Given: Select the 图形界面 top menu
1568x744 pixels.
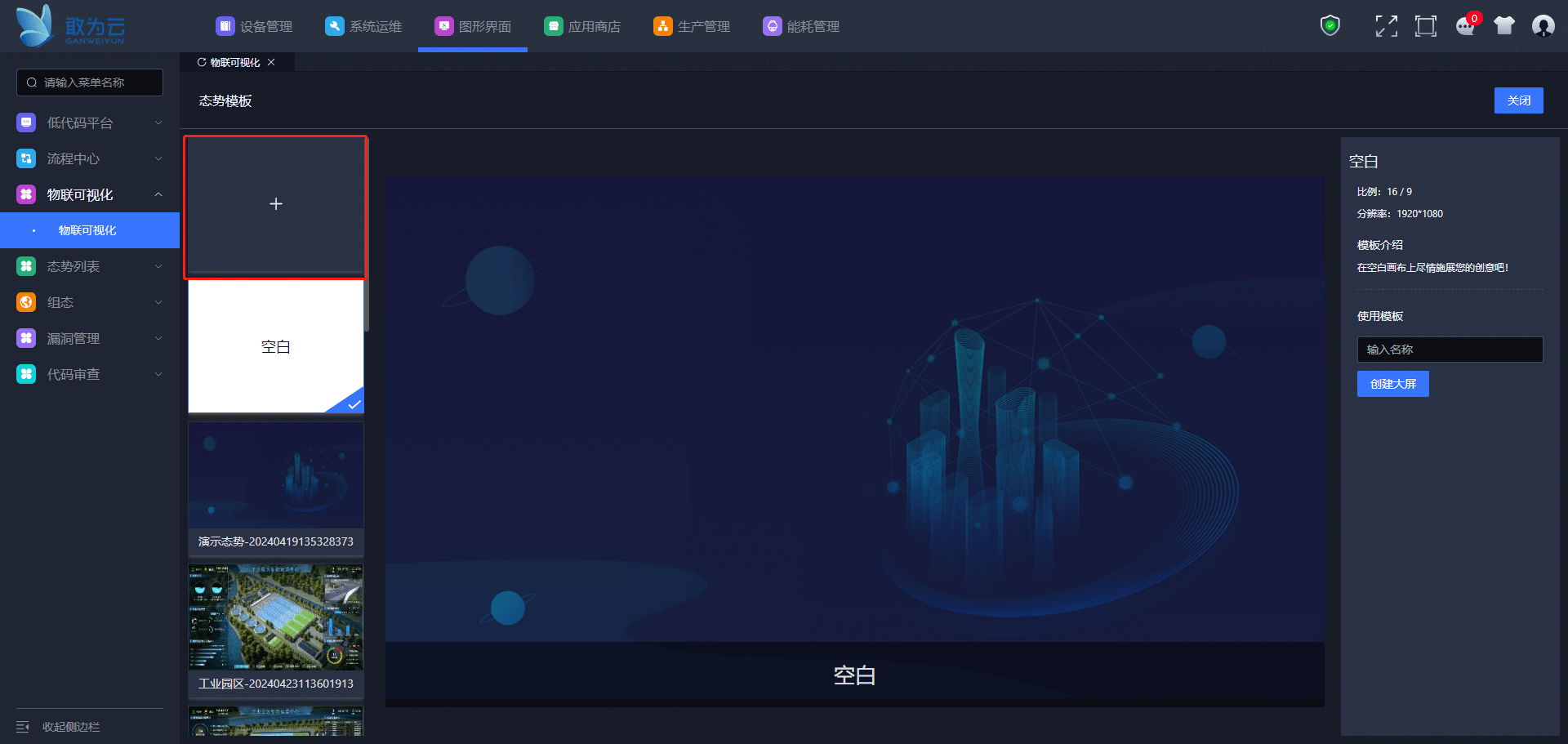Looking at the screenshot, I should pos(473,26).
